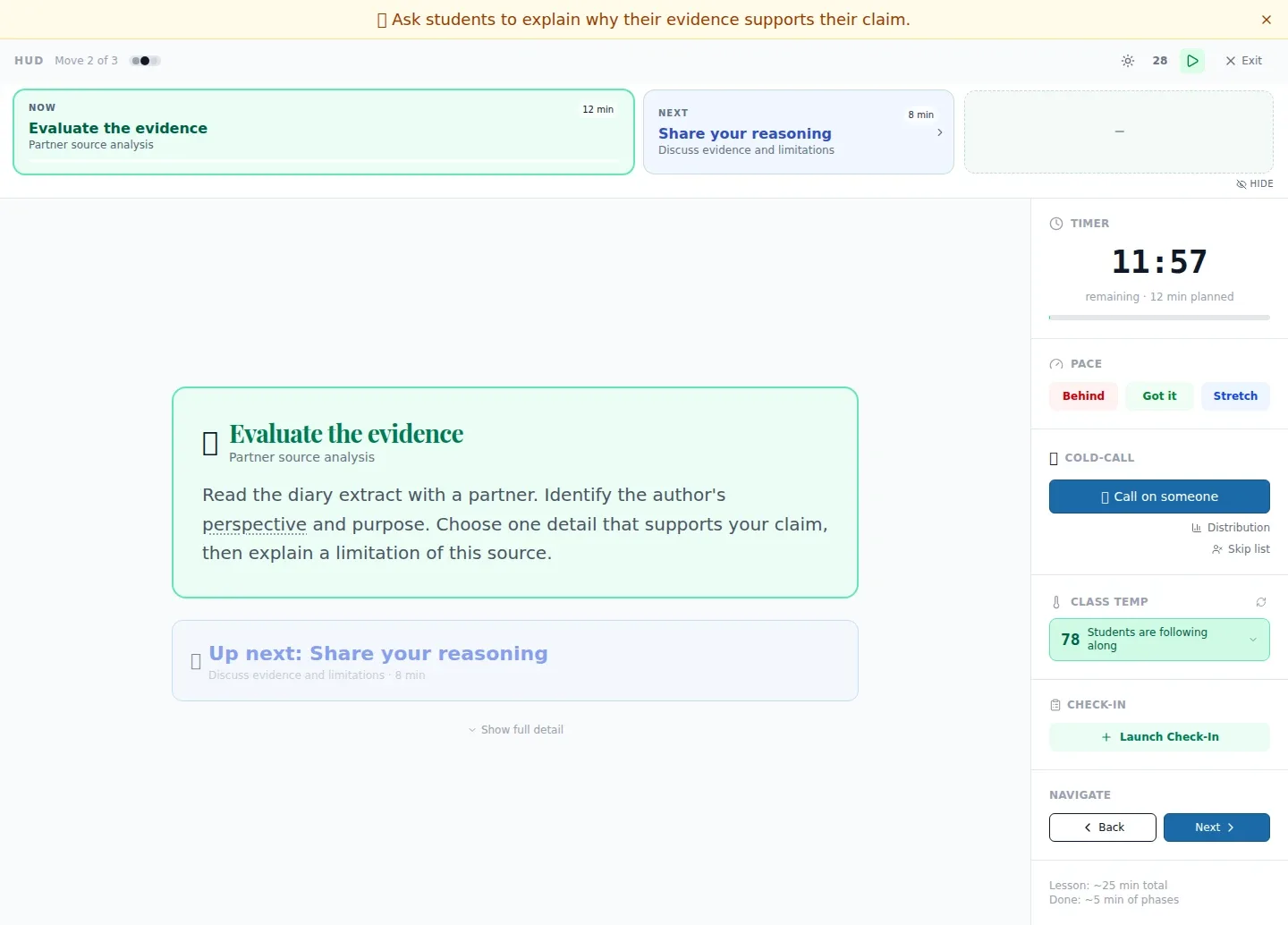Expand Show full detail
The image size is (1288, 925).
(x=516, y=730)
